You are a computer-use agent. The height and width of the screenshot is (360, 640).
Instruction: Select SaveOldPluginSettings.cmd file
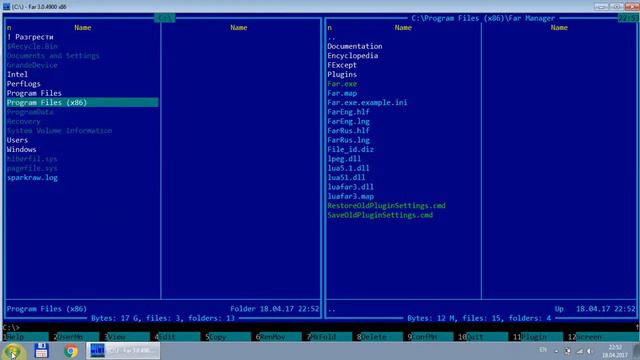pos(380,216)
